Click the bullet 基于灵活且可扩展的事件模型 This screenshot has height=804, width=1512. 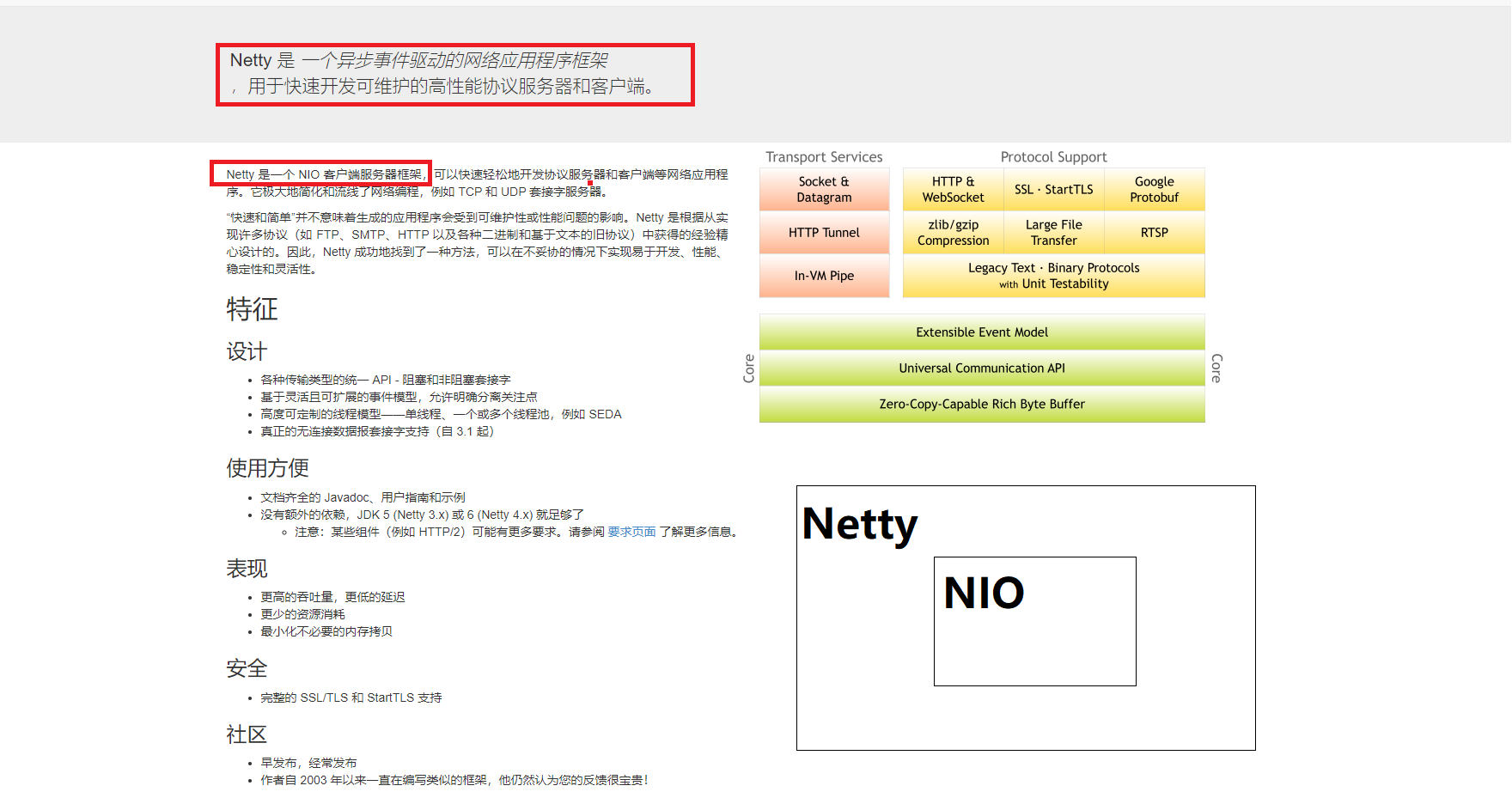click(399, 397)
